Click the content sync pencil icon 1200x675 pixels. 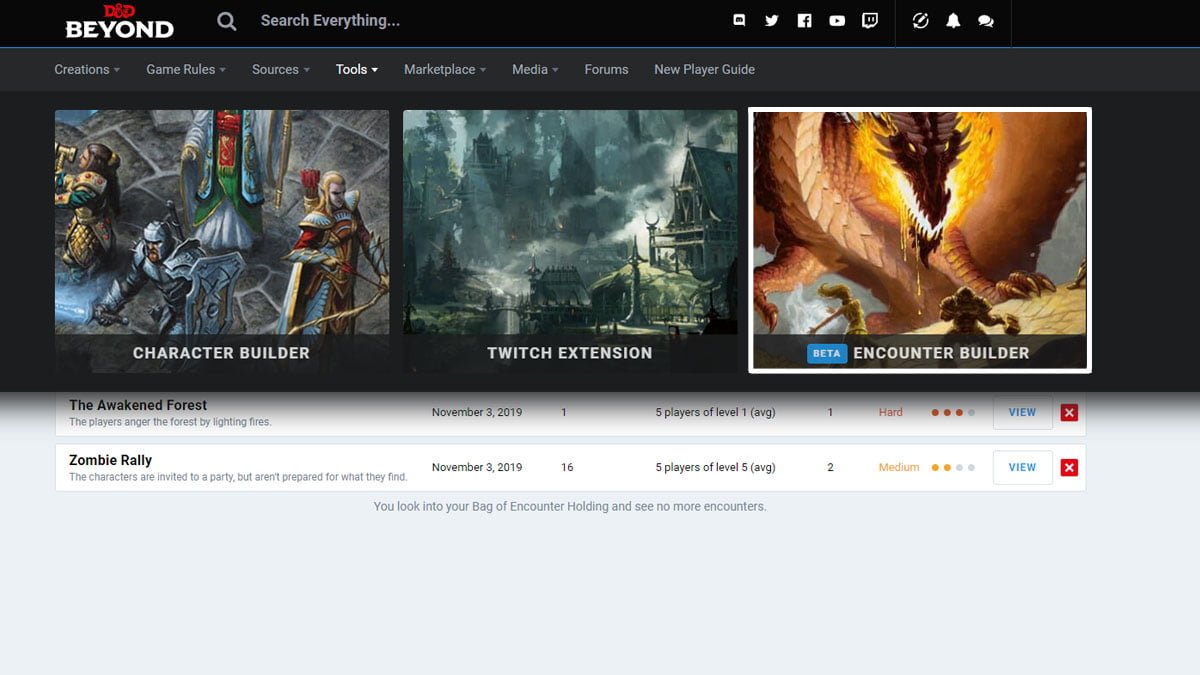[921, 21]
